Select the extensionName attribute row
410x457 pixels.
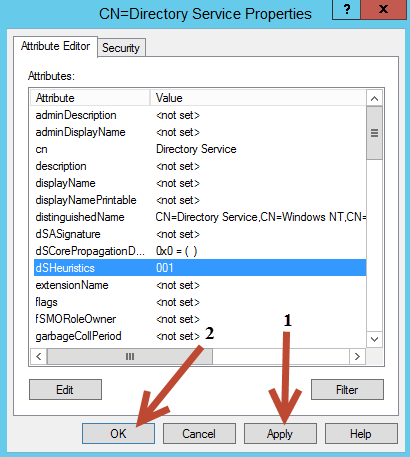click(x=200, y=285)
